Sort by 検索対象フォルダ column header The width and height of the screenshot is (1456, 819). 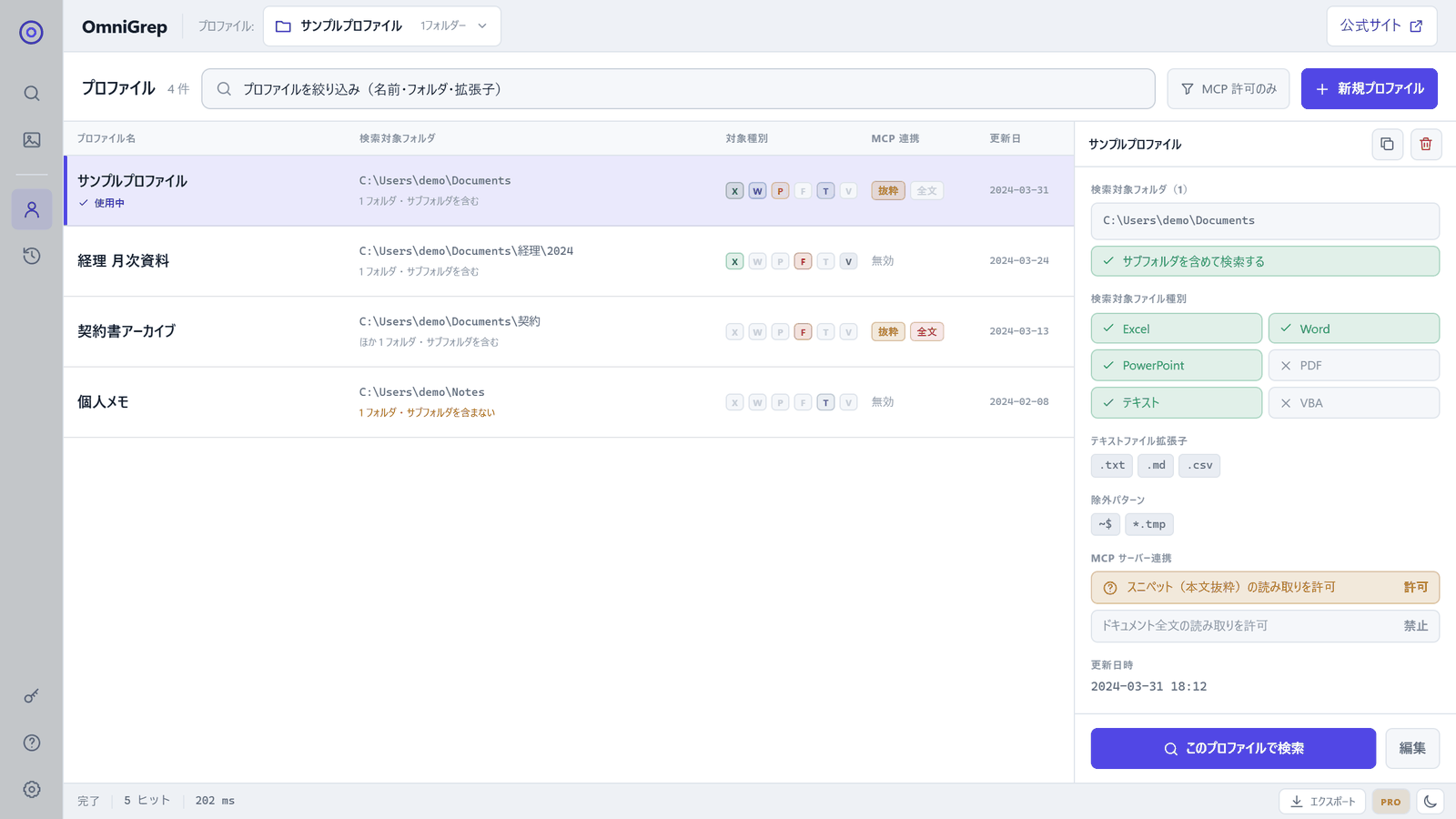coord(398,138)
